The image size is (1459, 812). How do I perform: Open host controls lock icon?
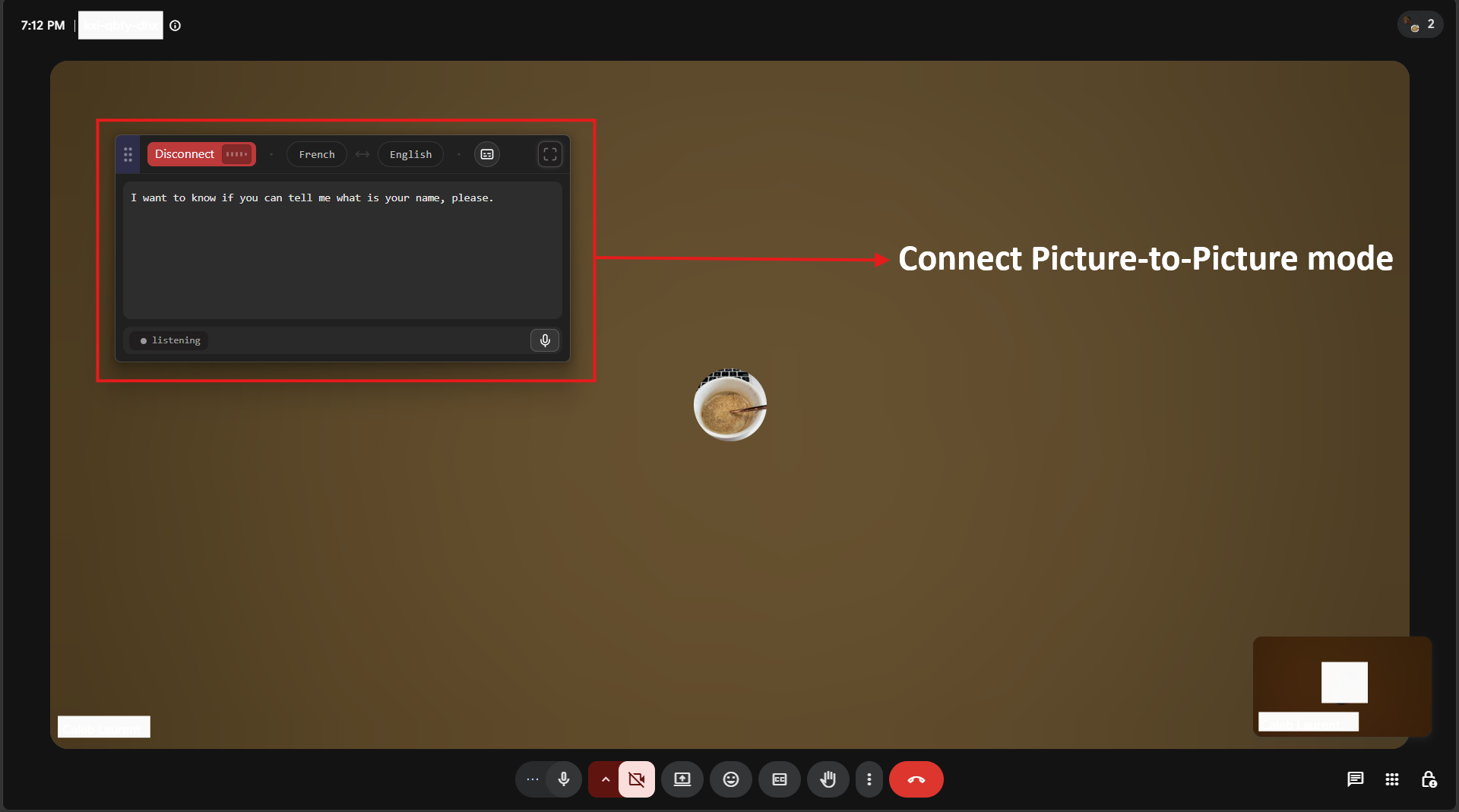tap(1429, 779)
